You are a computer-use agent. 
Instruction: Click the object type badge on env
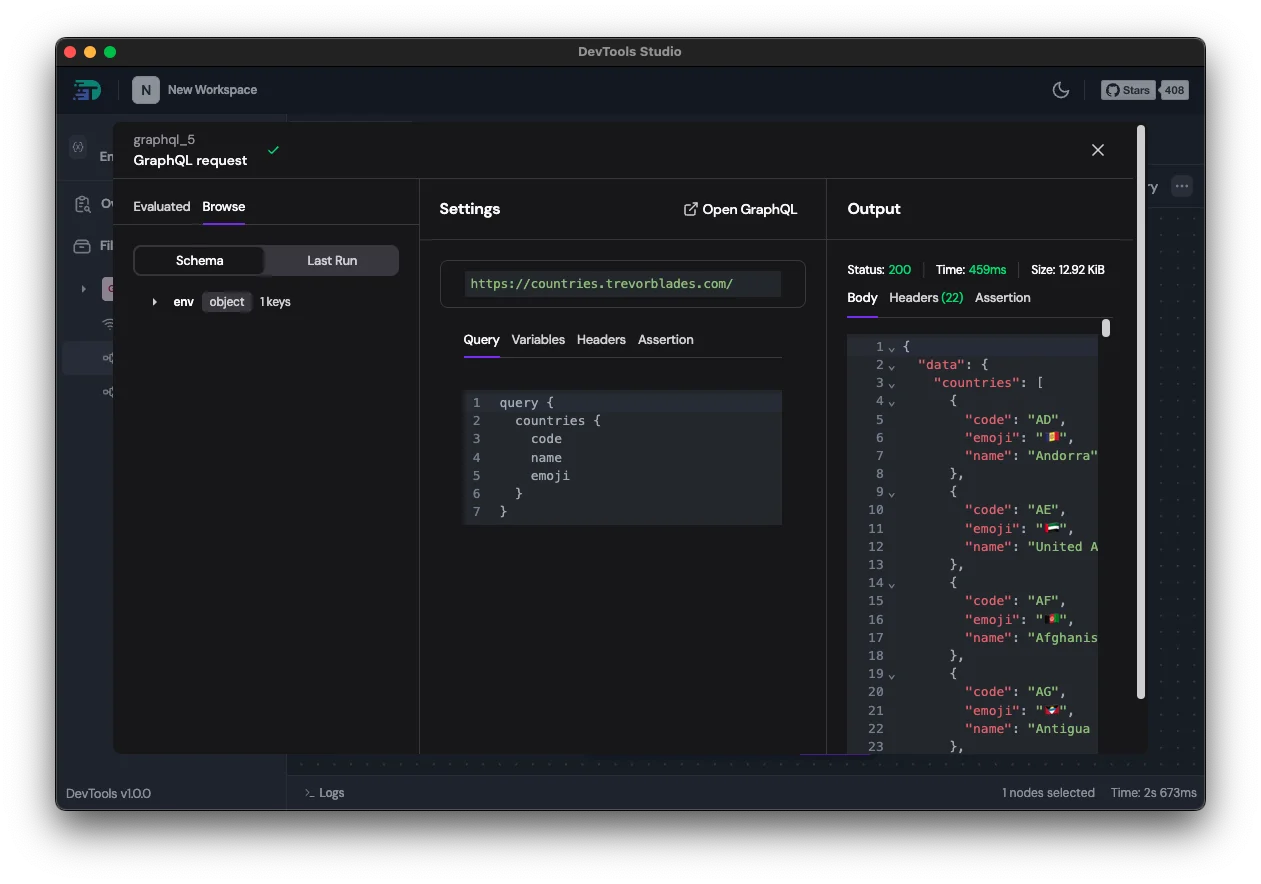227,302
